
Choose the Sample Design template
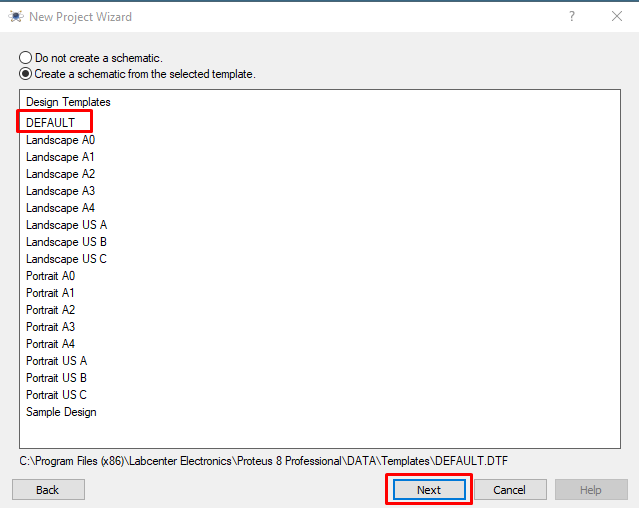[61, 412]
